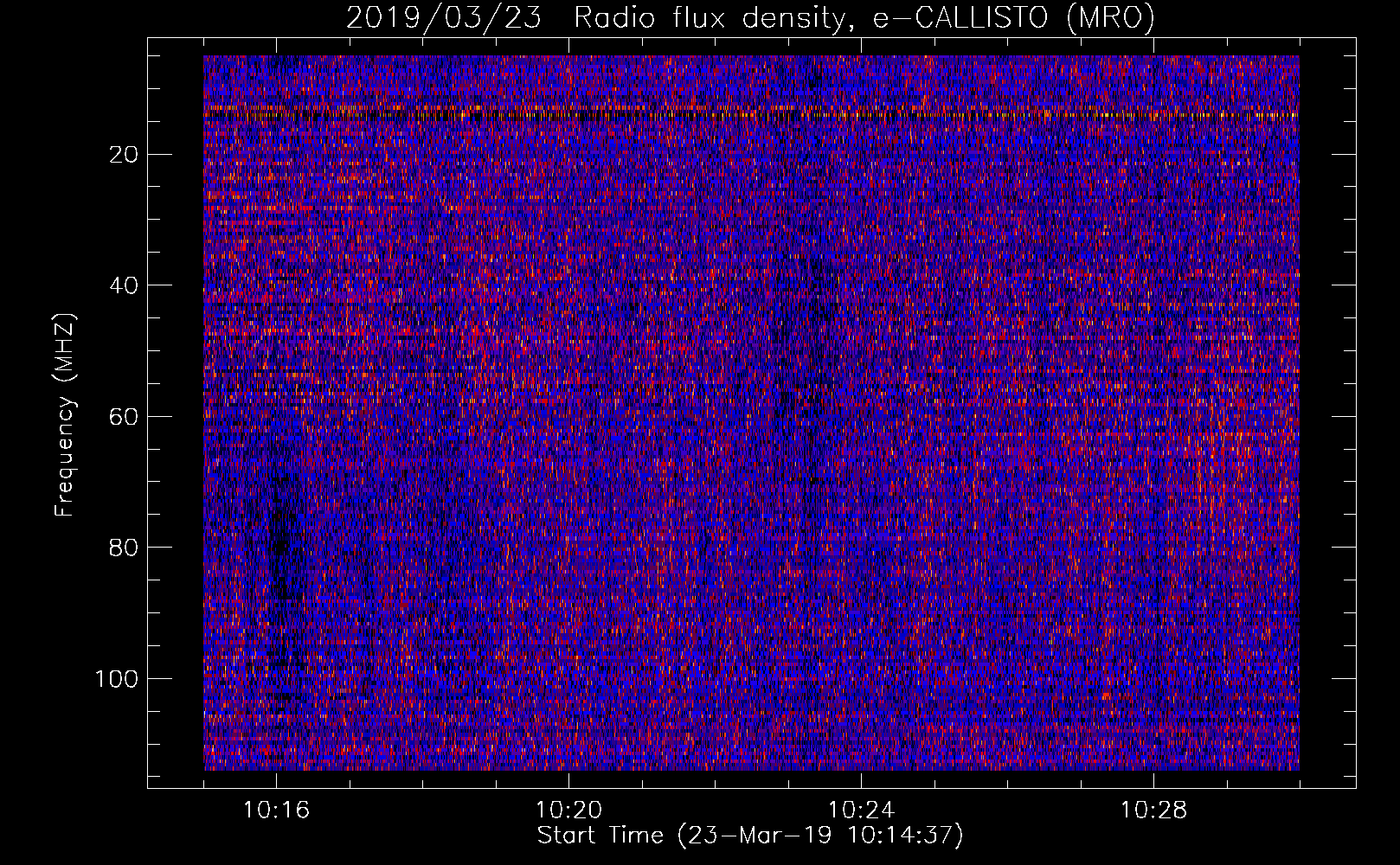Click the 80 frequency tick label
The image size is (1400, 865).
tap(125, 548)
